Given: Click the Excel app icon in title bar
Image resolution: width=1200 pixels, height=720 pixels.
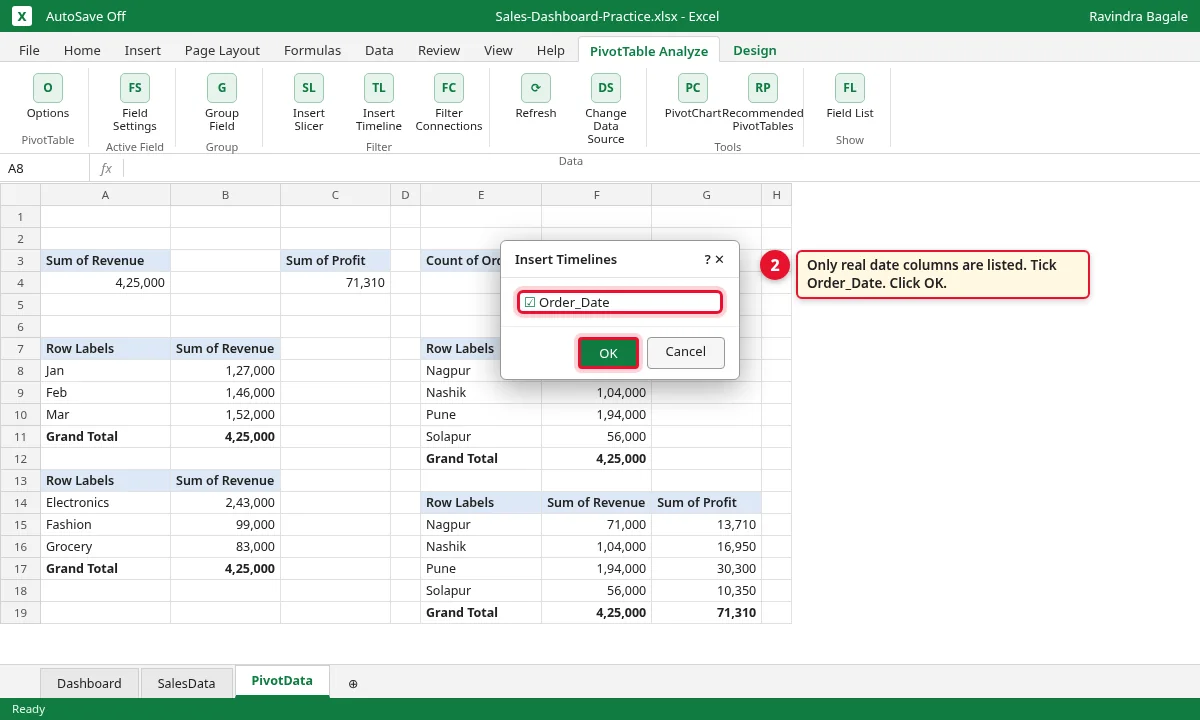Looking at the screenshot, I should tap(22, 16).
